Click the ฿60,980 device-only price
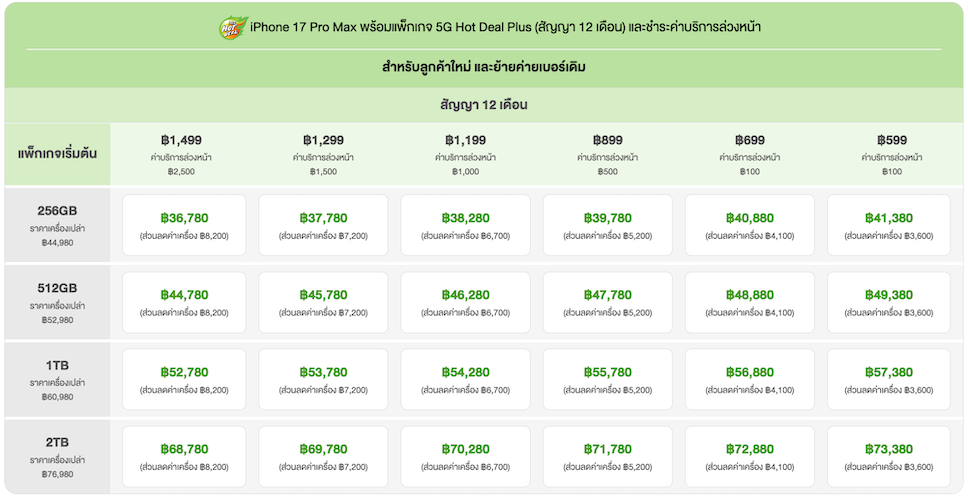The height and width of the screenshot is (498, 968). point(57,397)
